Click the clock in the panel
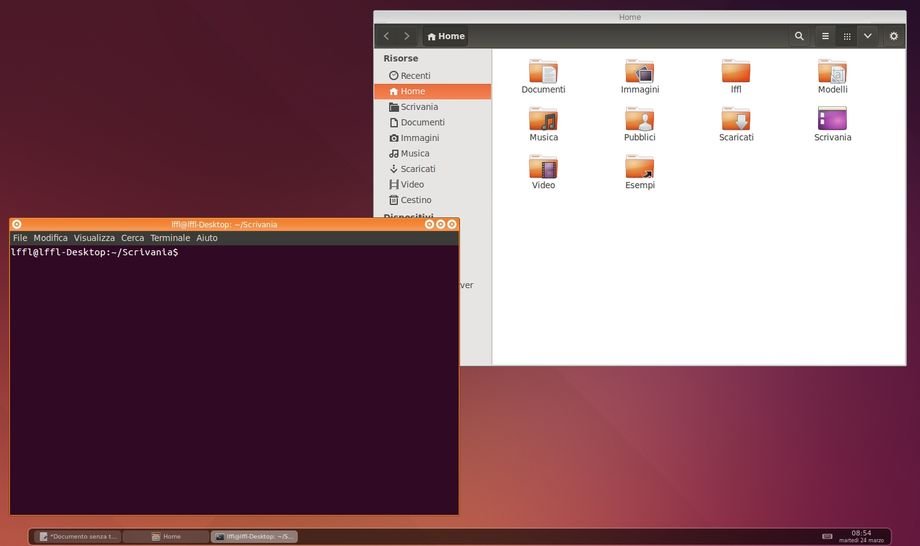 (x=861, y=536)
